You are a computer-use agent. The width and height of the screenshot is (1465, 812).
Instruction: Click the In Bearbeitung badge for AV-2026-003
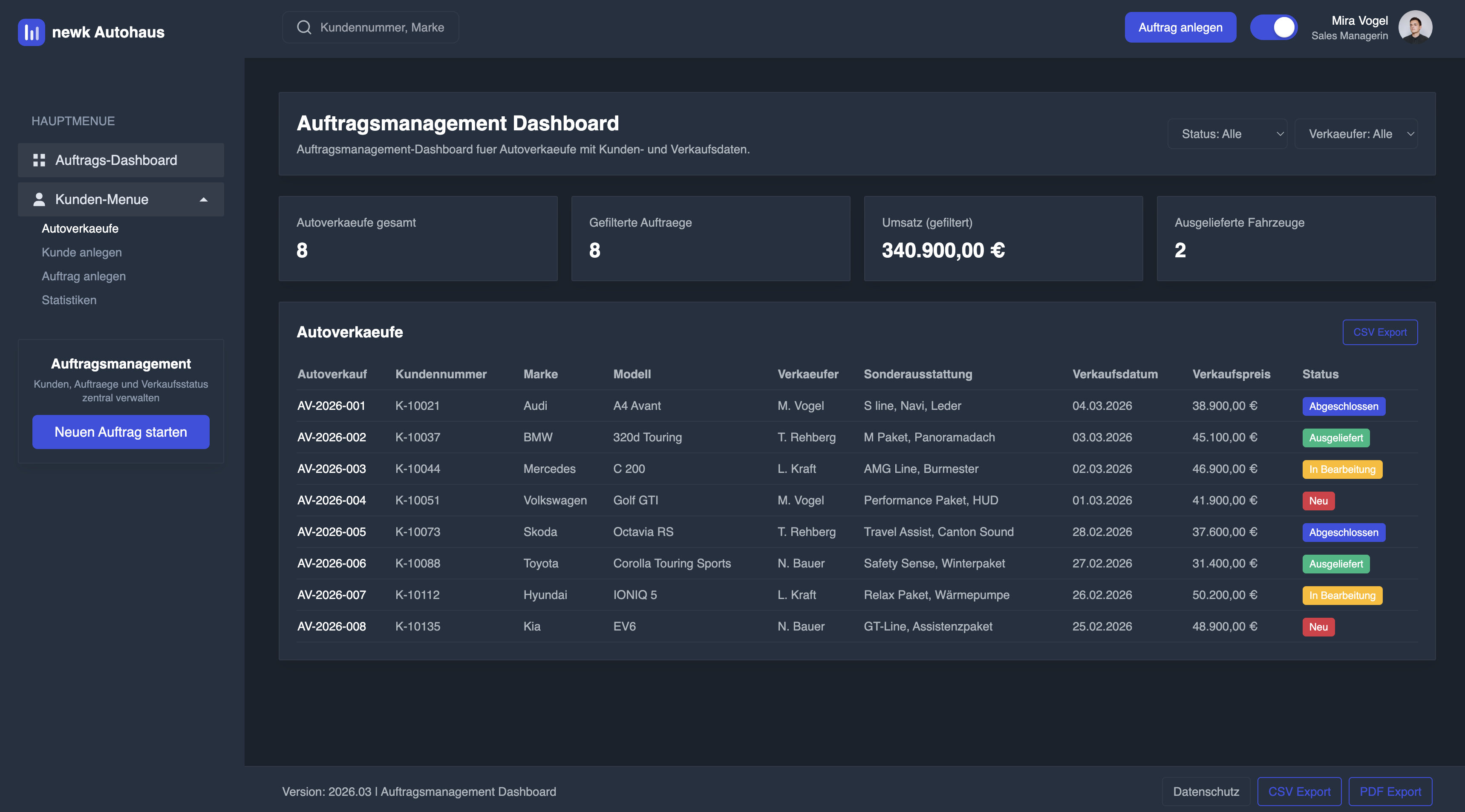1342,469
